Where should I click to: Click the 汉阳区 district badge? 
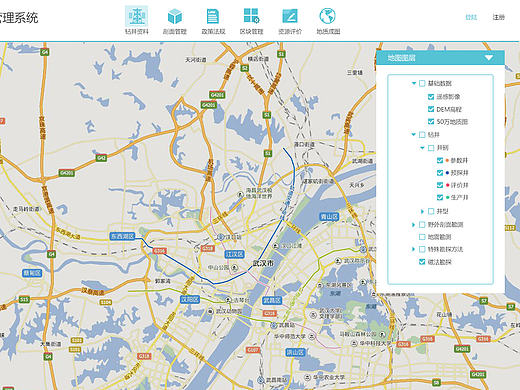pyautogui.click(x=190, y=299)
